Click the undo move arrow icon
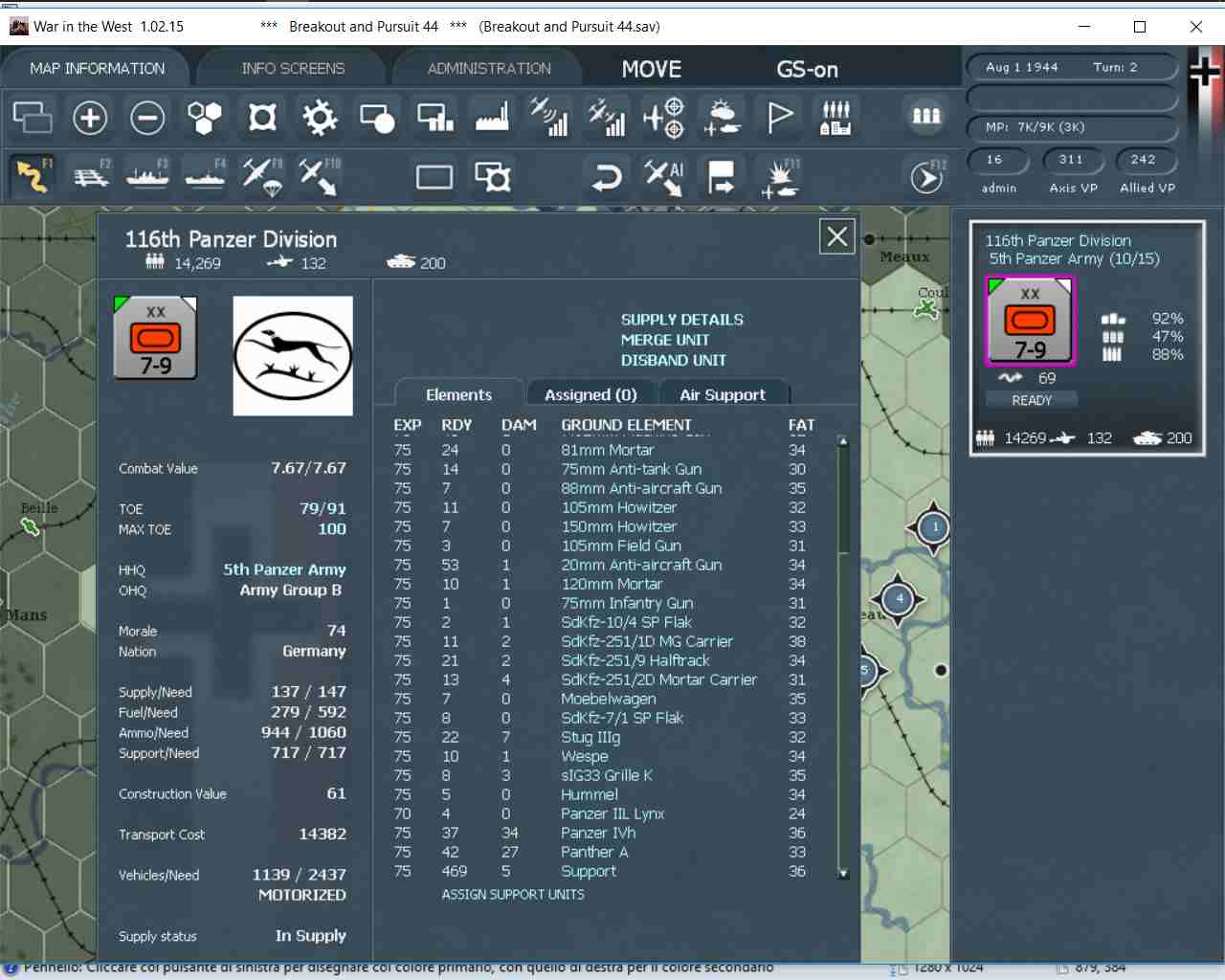 point(607,177)
